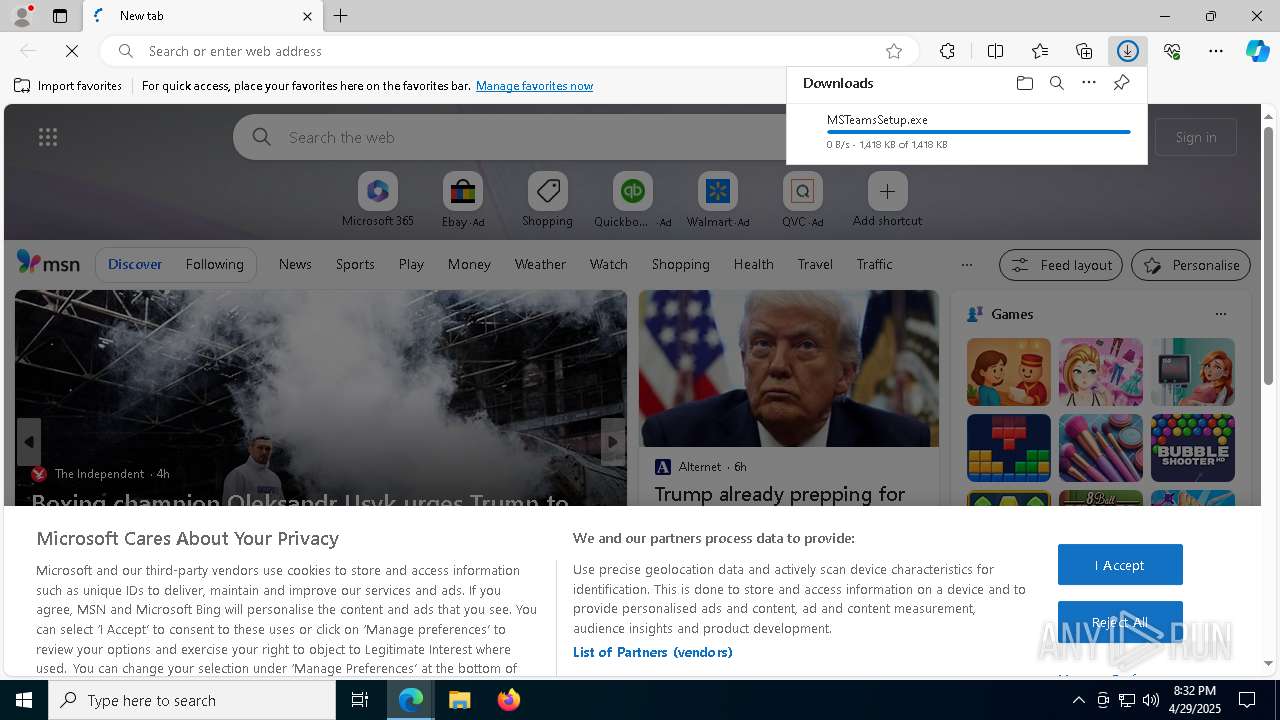Click Import favorites
Viewport: 1280px width, 720px height.
click(x=68, y=86)
